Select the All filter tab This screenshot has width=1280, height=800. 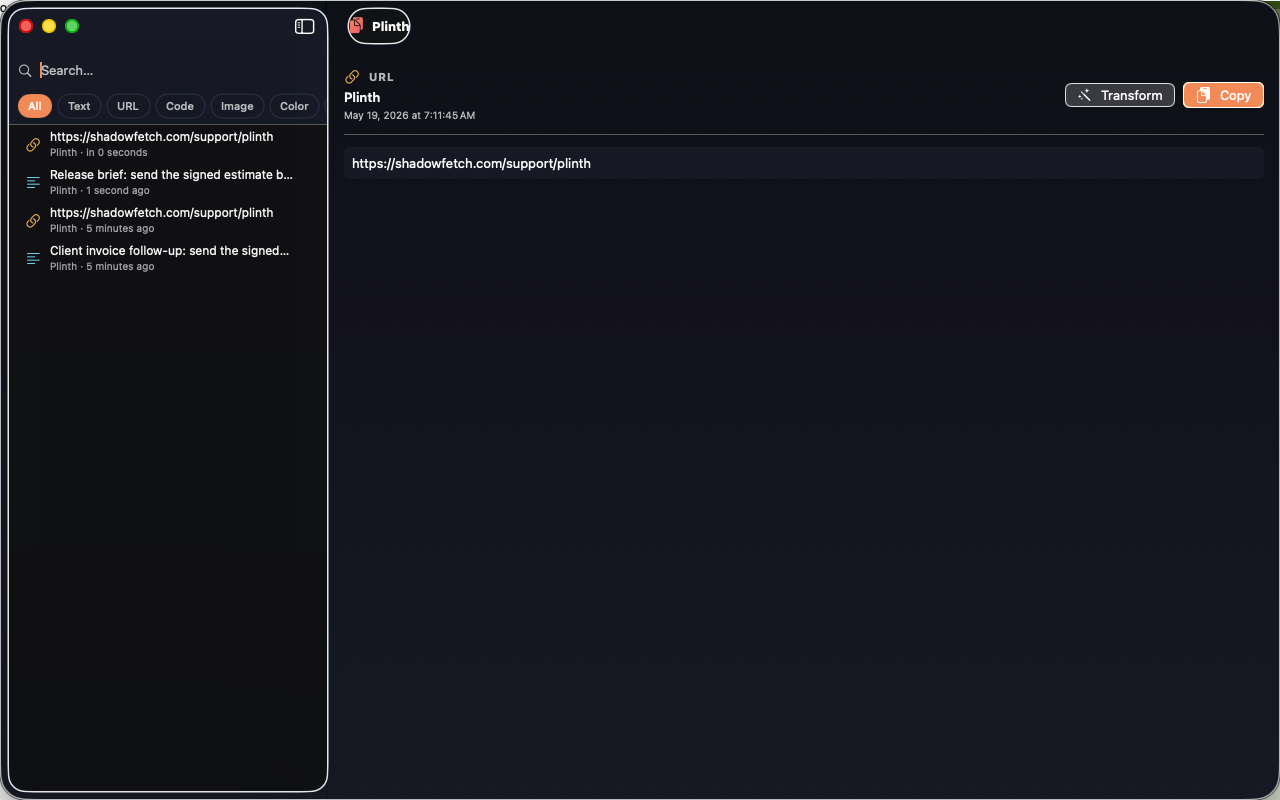coord(35,106)
